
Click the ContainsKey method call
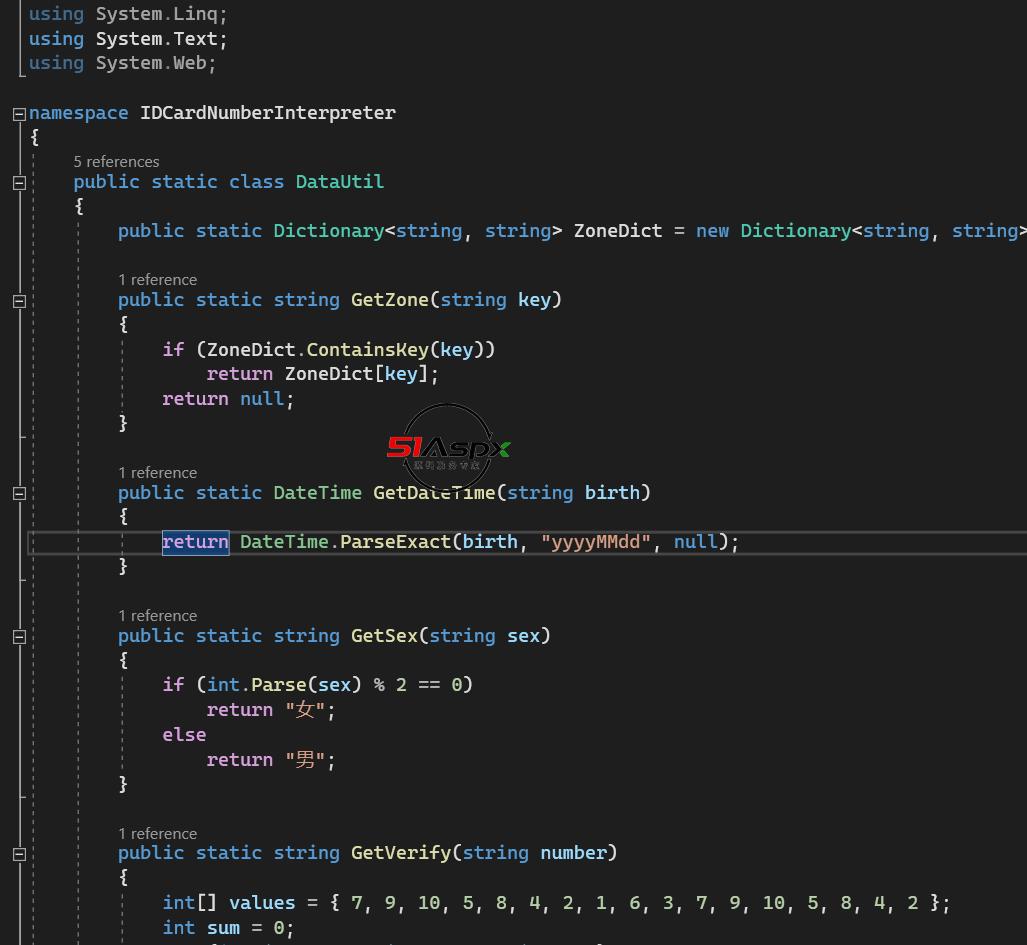click(x=367, y=350)
